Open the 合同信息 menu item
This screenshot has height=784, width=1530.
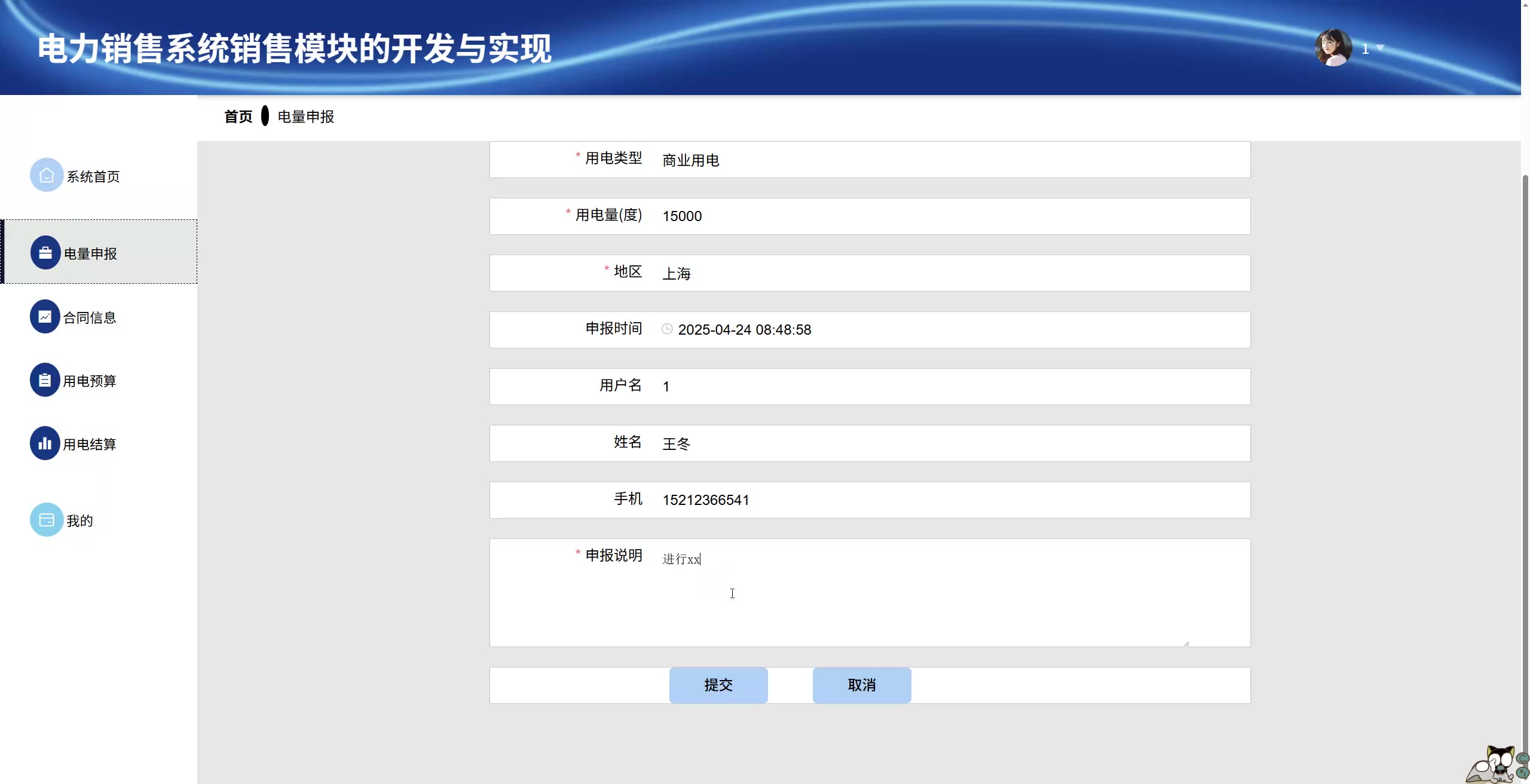pos(90,318)
